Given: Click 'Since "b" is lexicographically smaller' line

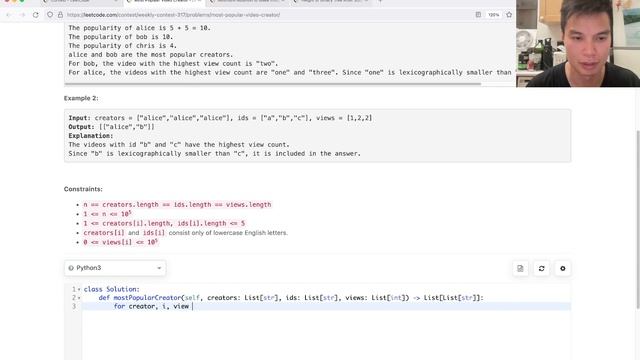Looking at the screenshot, I should click(x=214, y=154).
